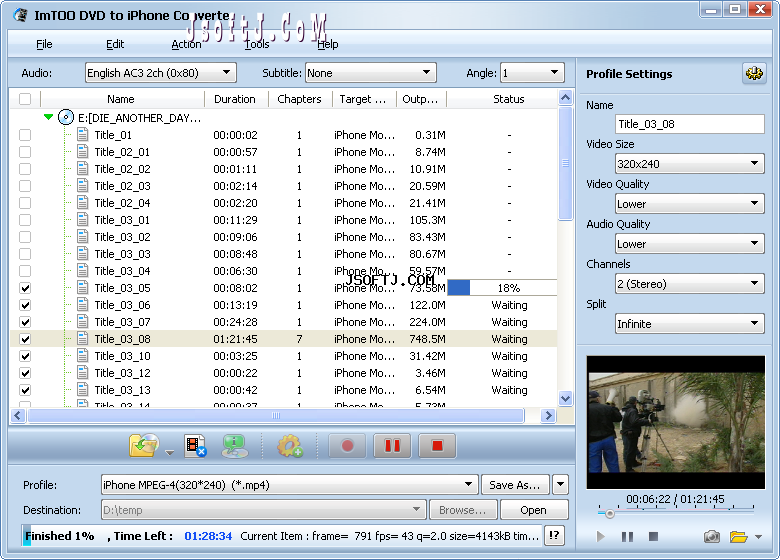Image resolution: width=780 pixels, height=560 pixels.
Task: Check the Title_03_01 checkbox
Action: (25, 220)
